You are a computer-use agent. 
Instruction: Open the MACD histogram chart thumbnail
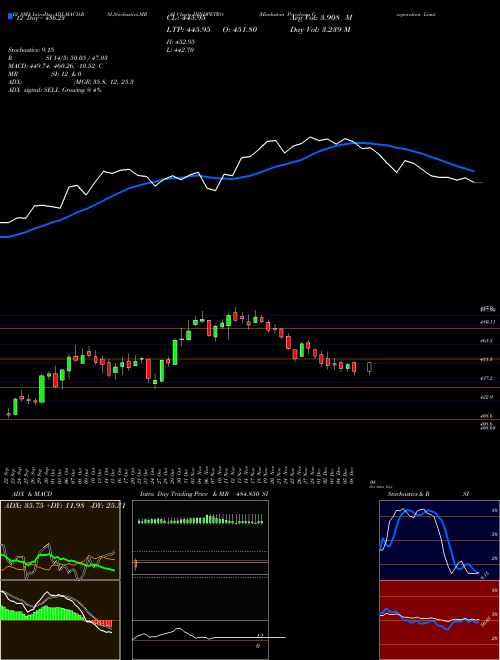[x=60, y=620]
